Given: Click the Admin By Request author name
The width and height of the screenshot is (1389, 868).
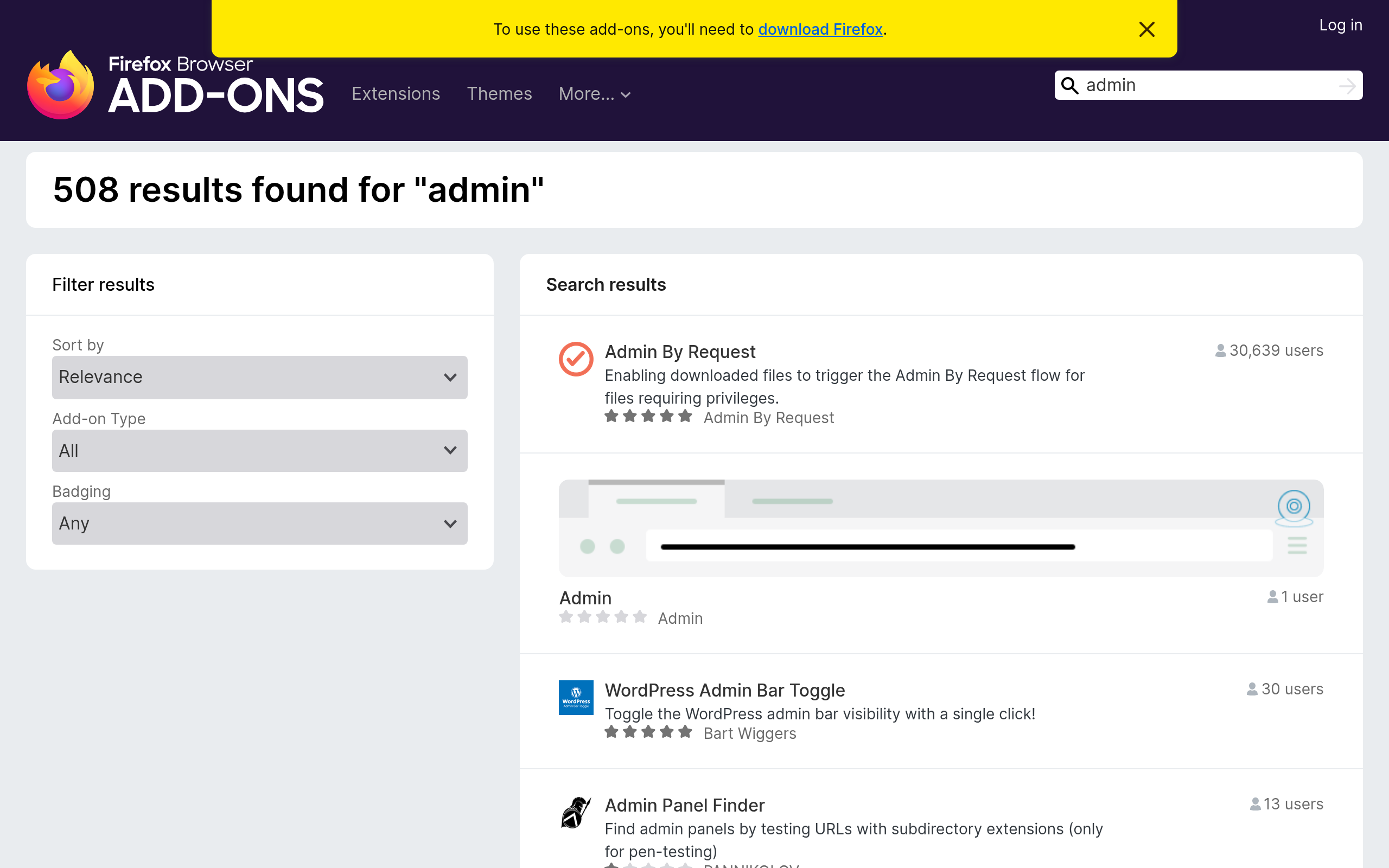Looking at the screenshot, I should click(x=768, y=418).
